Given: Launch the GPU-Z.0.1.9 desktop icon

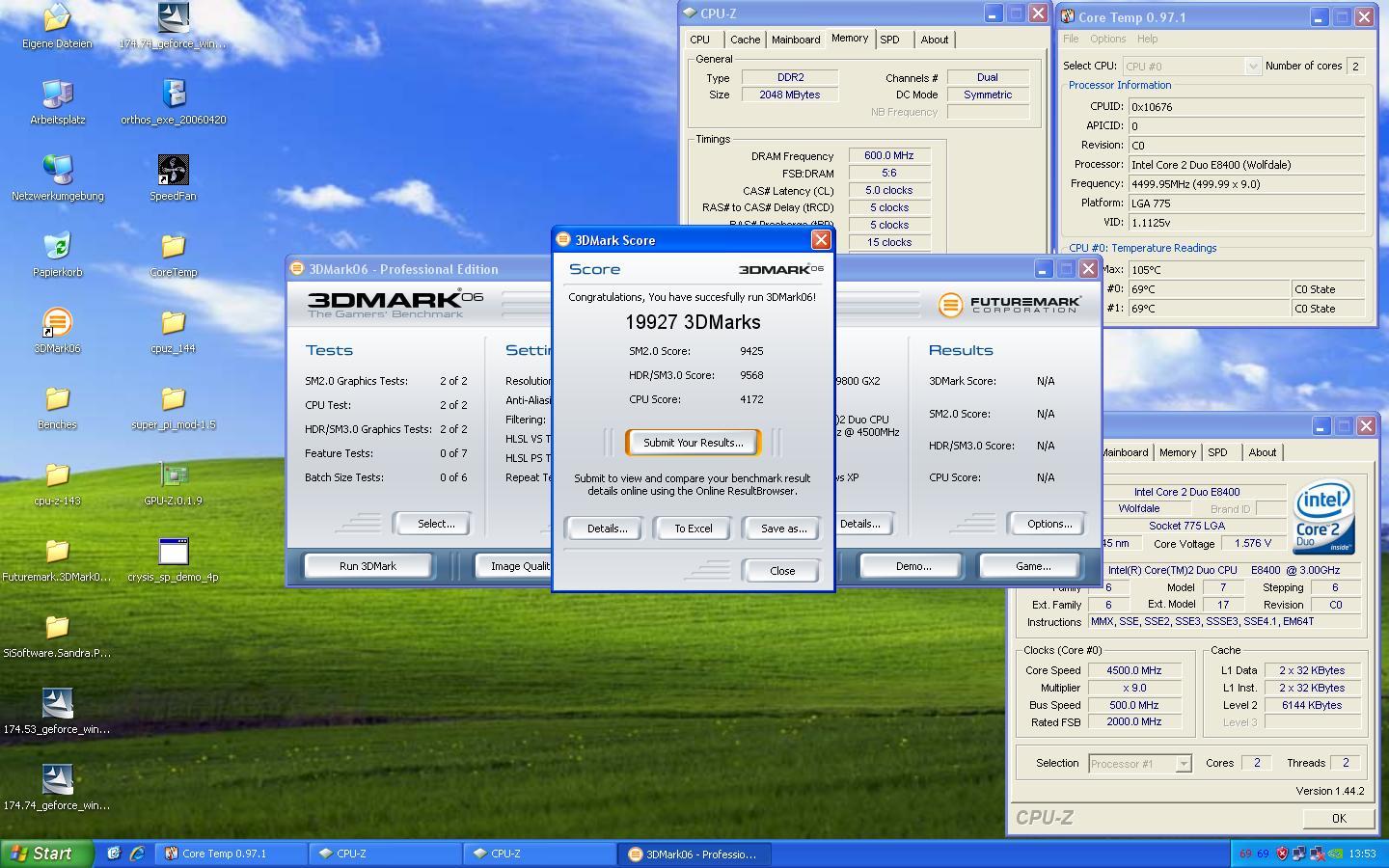Looking at the screenshot, I should point(173,482).
